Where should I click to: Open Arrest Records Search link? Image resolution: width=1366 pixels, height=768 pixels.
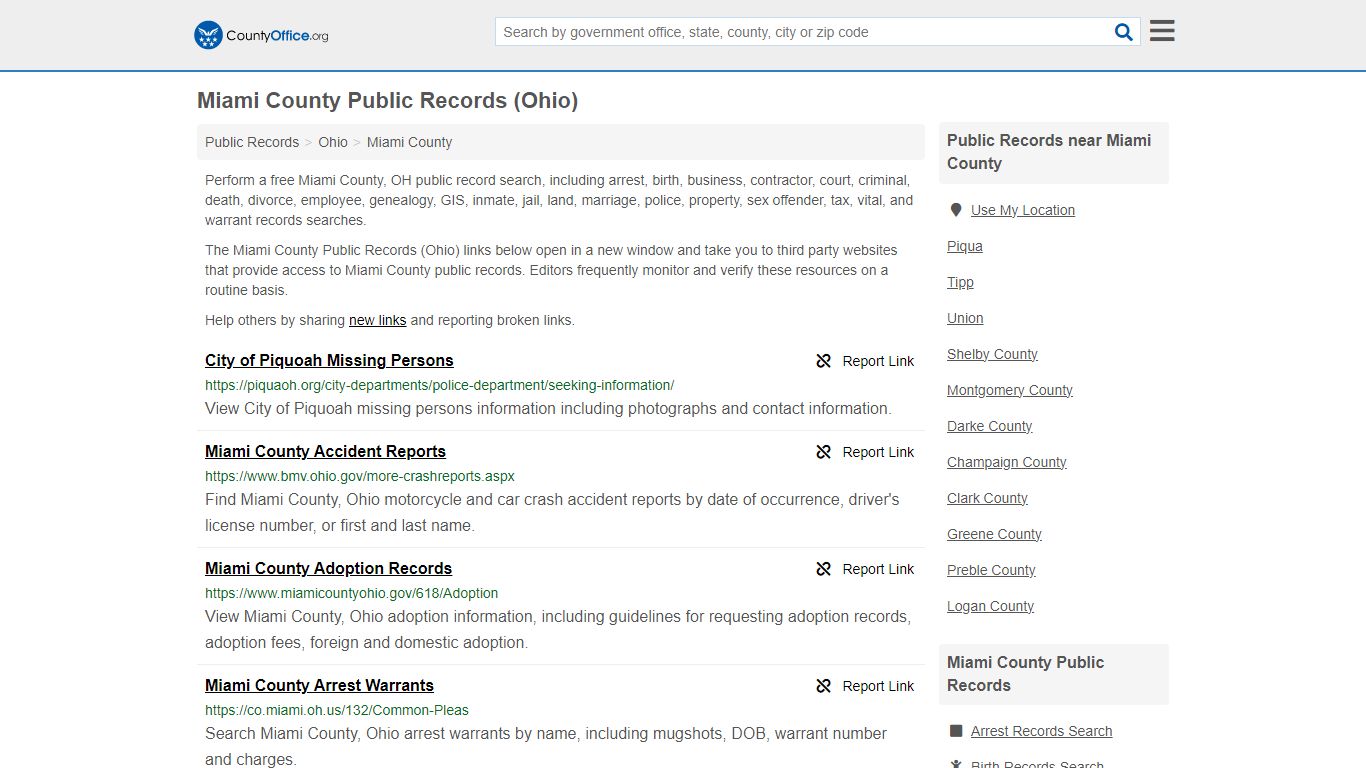[1041, 731]
